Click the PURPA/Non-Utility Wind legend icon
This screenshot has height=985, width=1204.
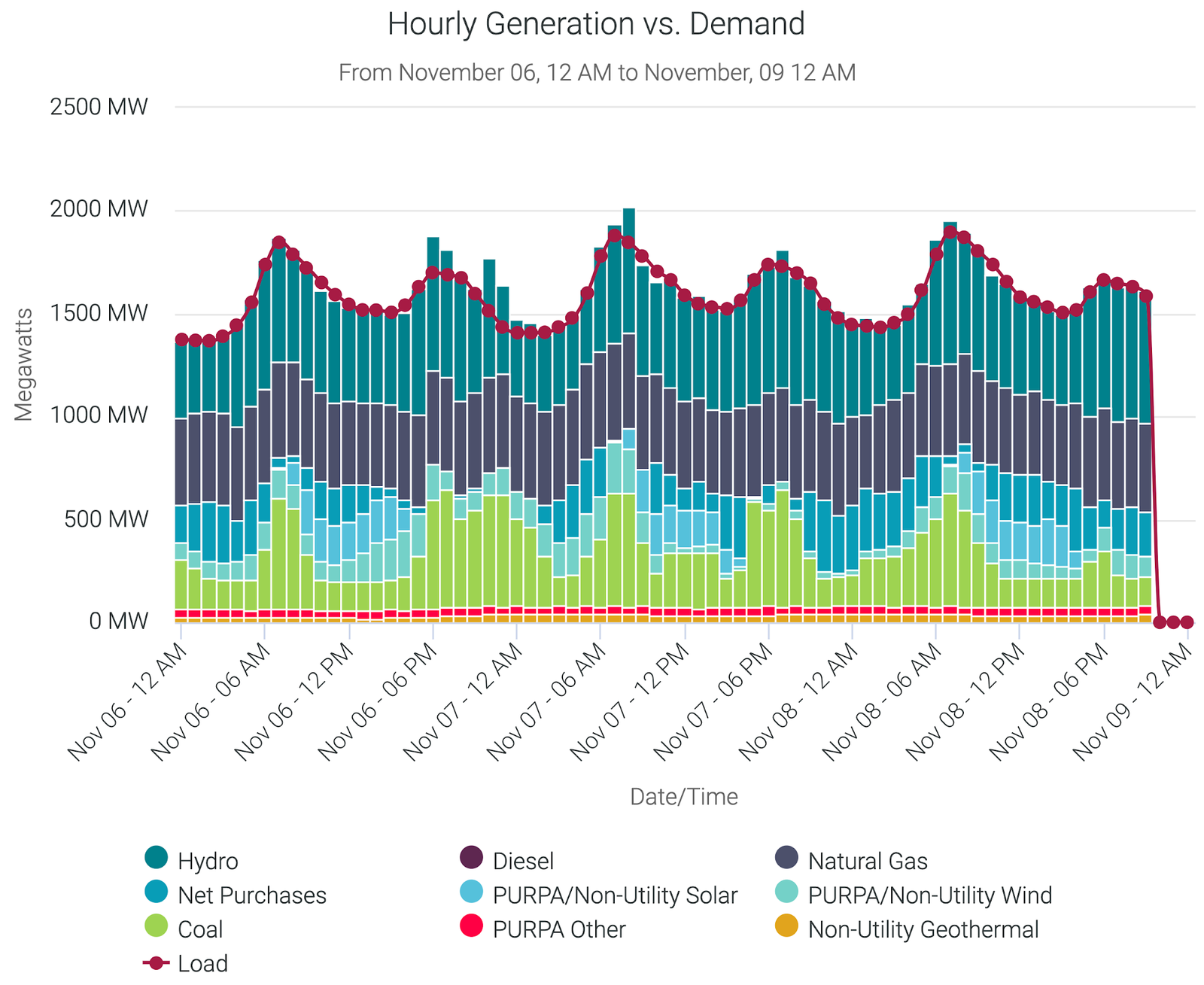click(x=786, y=892)
